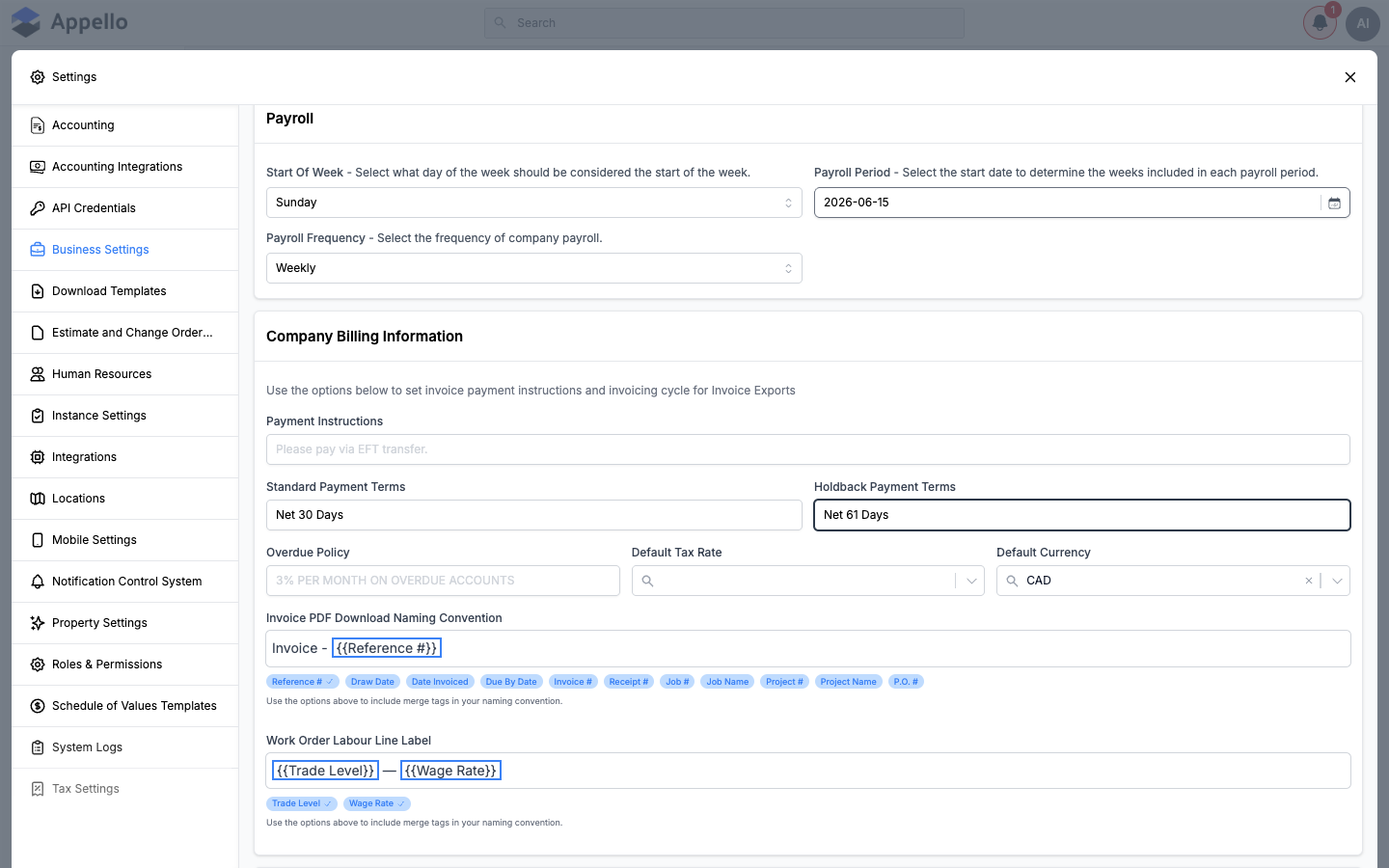The image size is (1389, 868).
Task: Open the Payroll Frequency dropdown
Action: point(533,268)
